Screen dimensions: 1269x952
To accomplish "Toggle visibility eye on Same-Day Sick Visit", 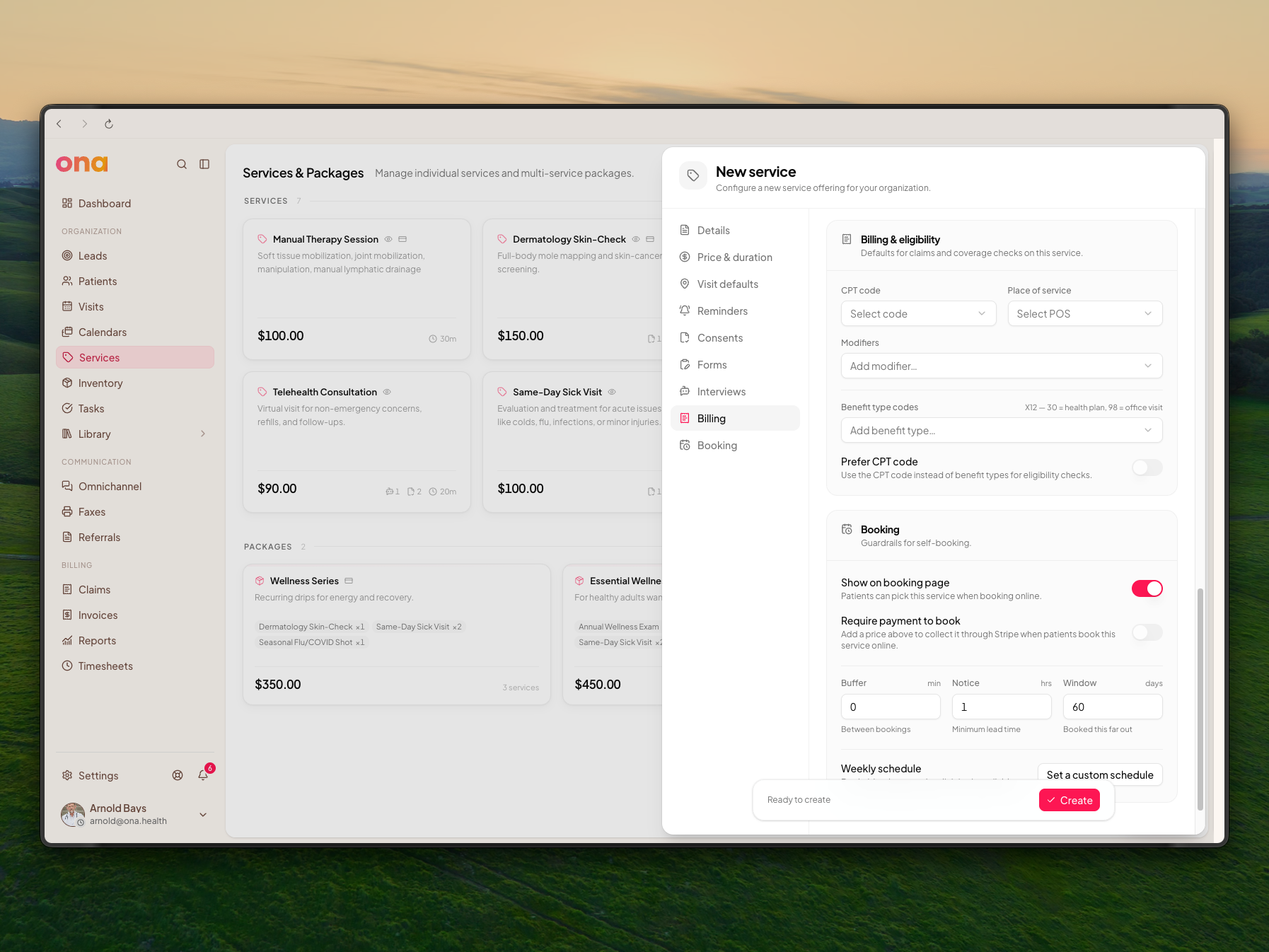I will [x=612, y=392].
